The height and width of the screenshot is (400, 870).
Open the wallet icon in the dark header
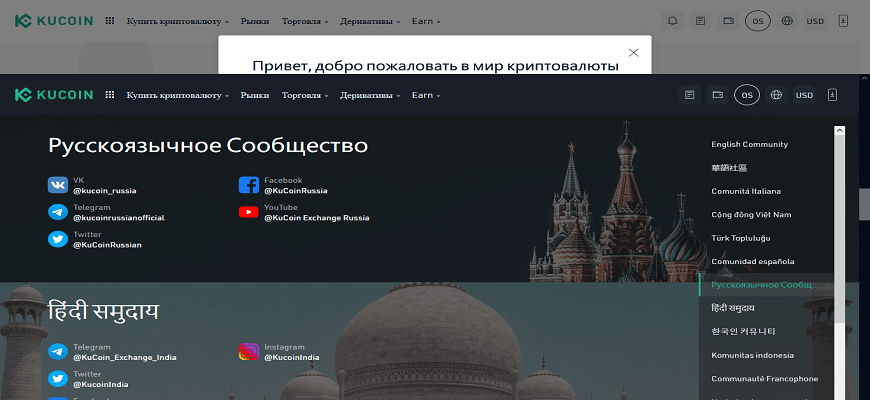(717, 95)
